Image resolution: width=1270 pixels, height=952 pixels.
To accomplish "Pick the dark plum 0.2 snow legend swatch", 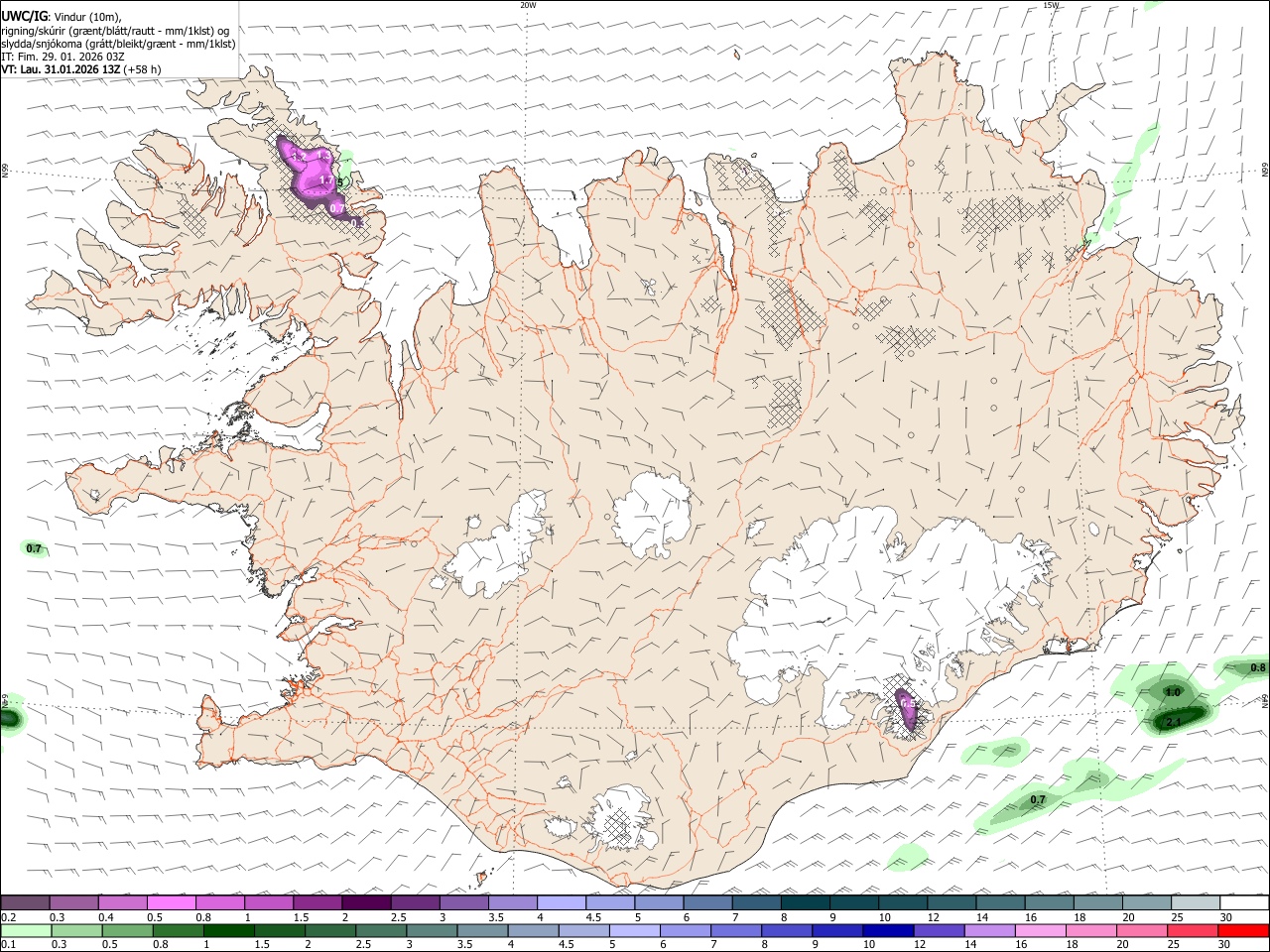I will click(x=25, y=903).
